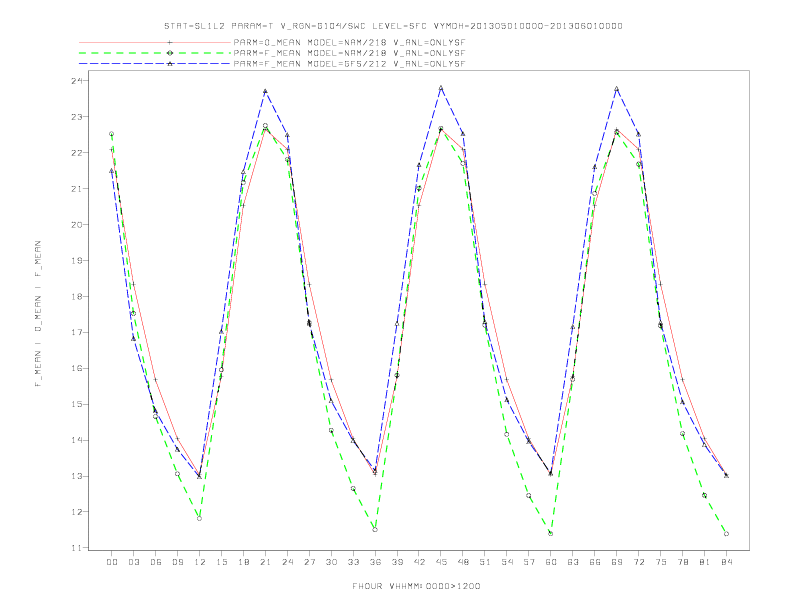
Task: Select the PARM=O_MEAN MODEL=NAM/218 legend label
Action: click(349, 43)
